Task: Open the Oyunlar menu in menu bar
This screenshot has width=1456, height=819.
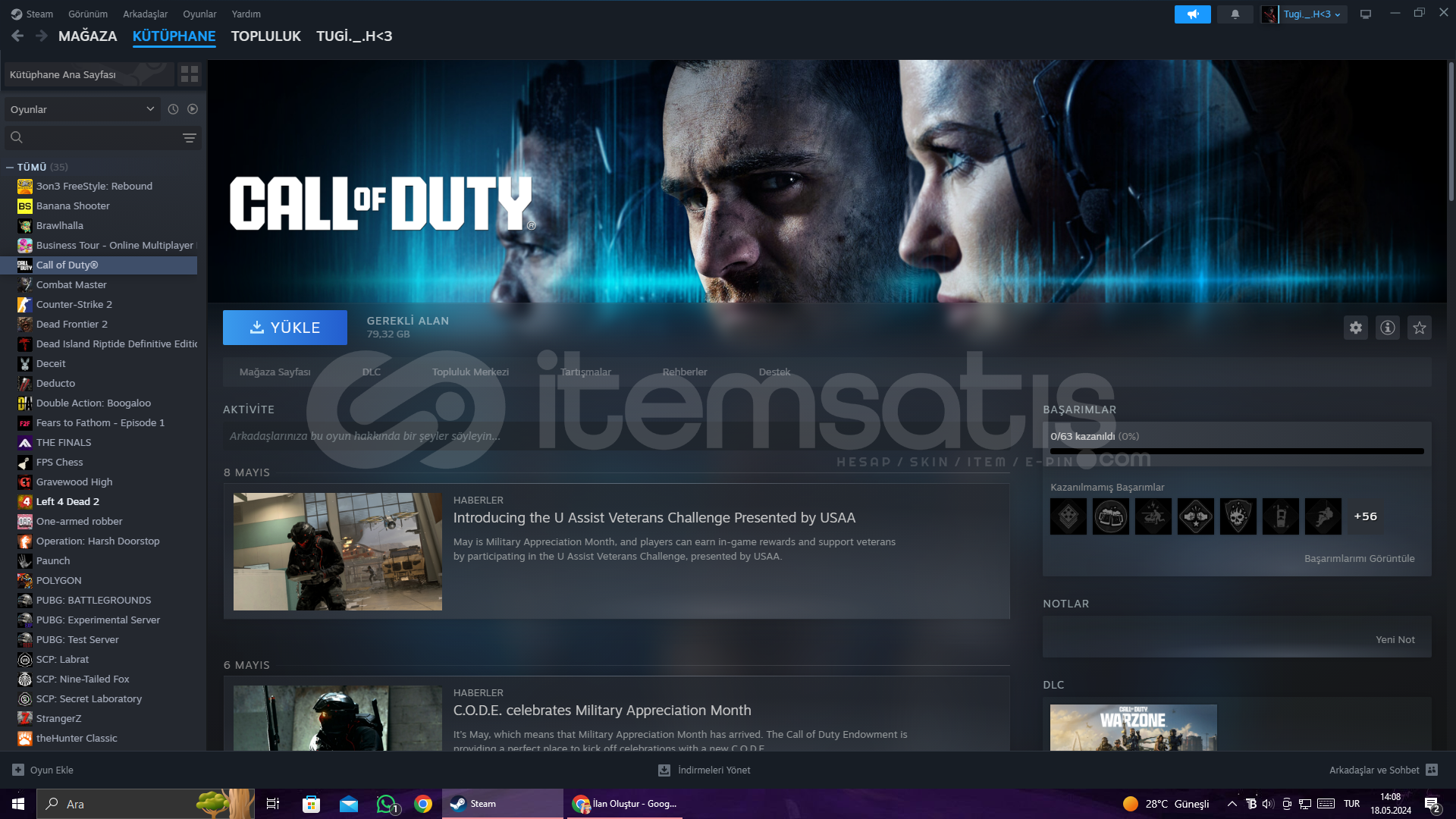Action: (x=199, y=14)
